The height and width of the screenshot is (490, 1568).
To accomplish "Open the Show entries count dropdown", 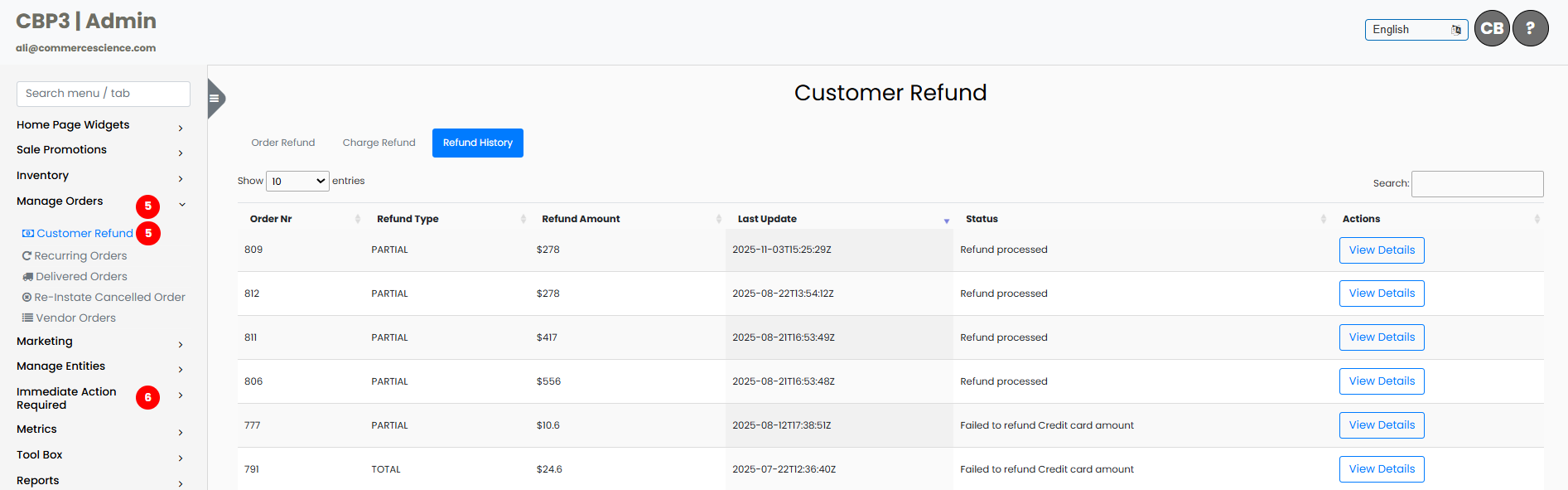I will pyautogui.click(x=297, y=181).
